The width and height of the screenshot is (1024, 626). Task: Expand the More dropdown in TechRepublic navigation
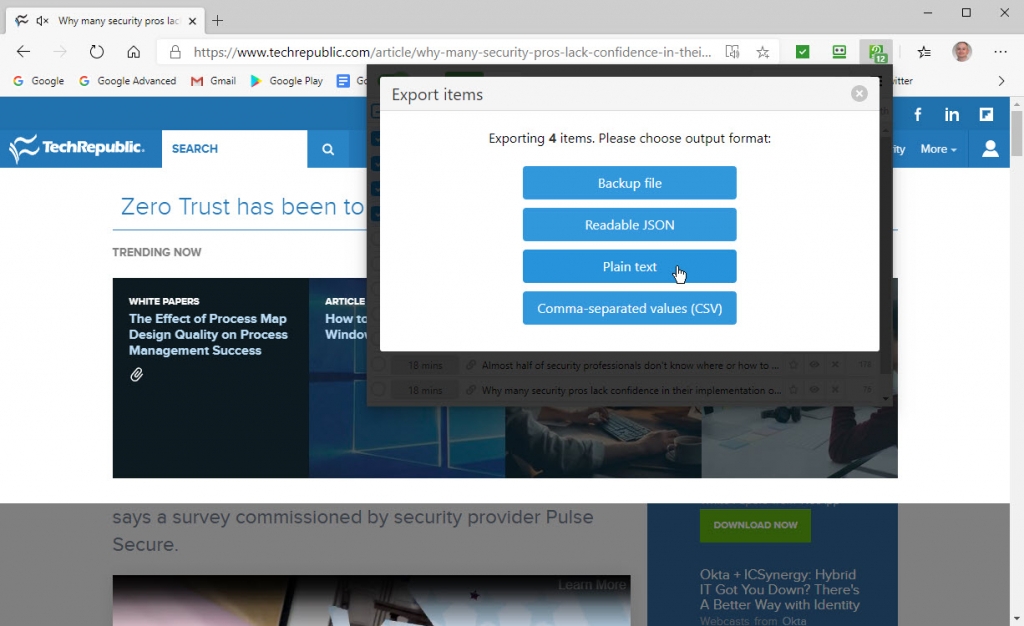pyautogui.click(x=938, y=149)
